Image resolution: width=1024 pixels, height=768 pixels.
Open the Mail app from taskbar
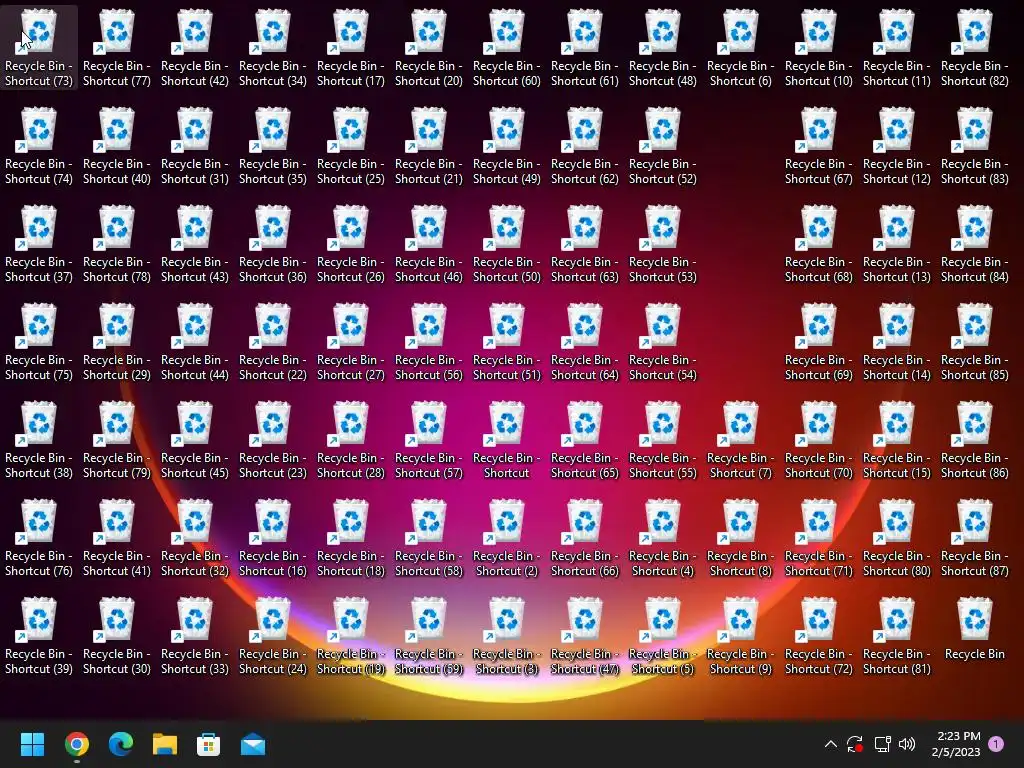(x=253, y=744)
